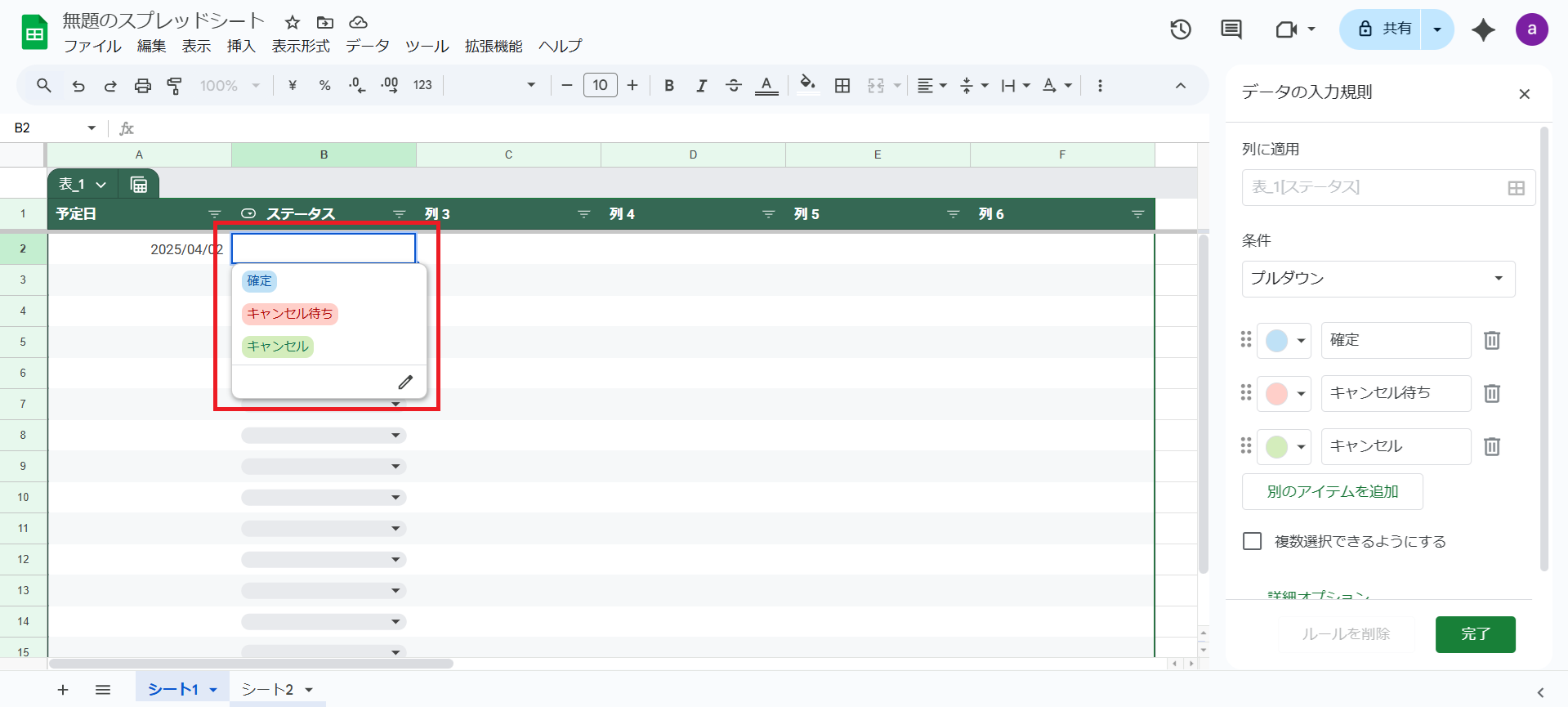
Task: Click the pencil edit icon in dropdown
Action: (x=405, y=382)
